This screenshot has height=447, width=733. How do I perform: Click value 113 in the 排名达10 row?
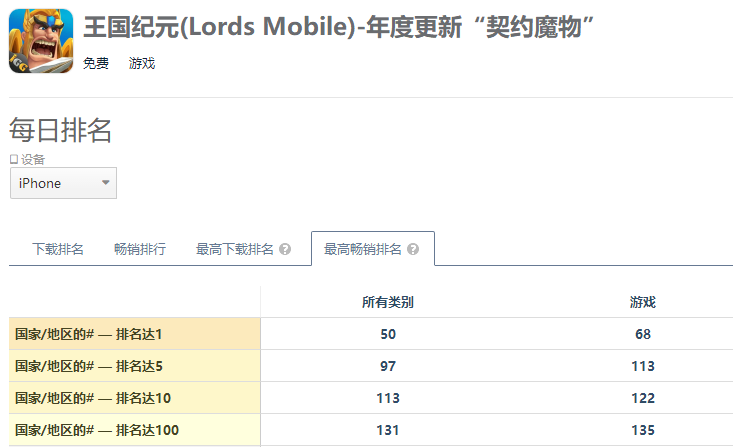point(388,398)
